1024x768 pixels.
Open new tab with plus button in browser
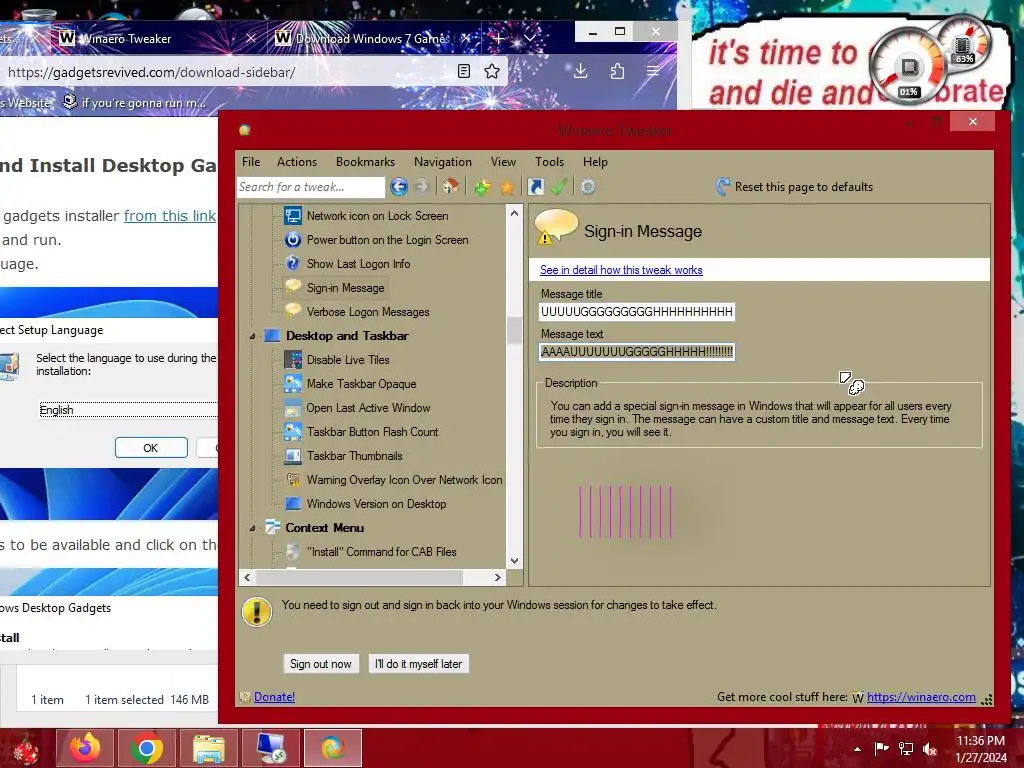[498, 39]
